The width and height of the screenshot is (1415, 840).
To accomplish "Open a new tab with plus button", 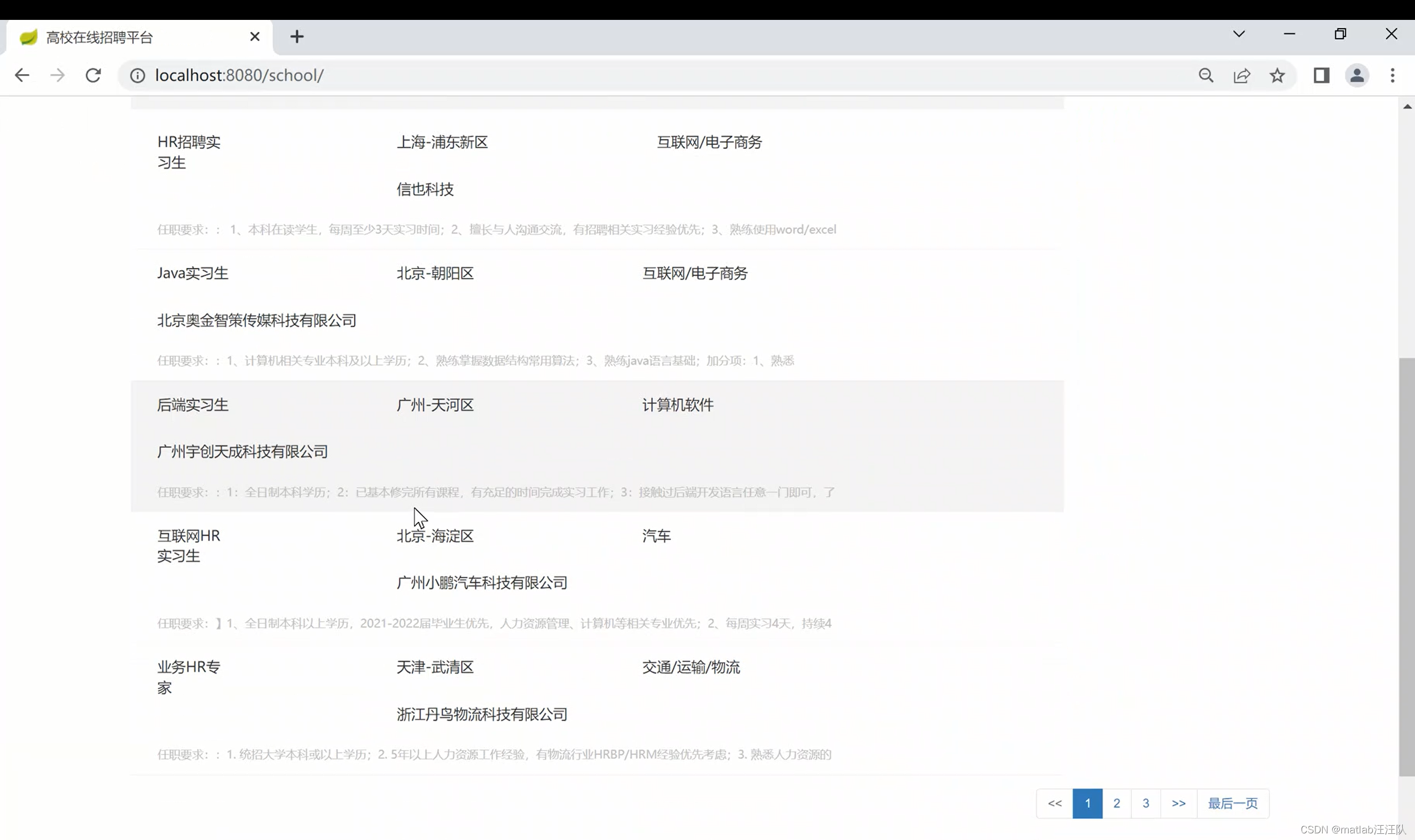I will pyautogui.click(x=297, y=37).
